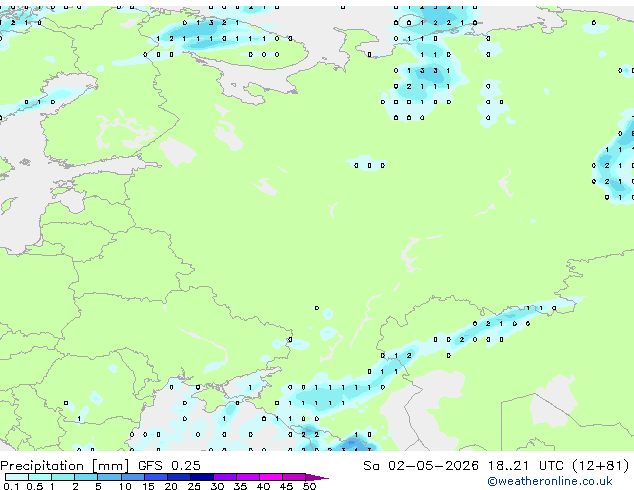Screen dimensions: 634x490
Task: Click the 1–2 mm legend color swatch
Action: pos(63,477)
